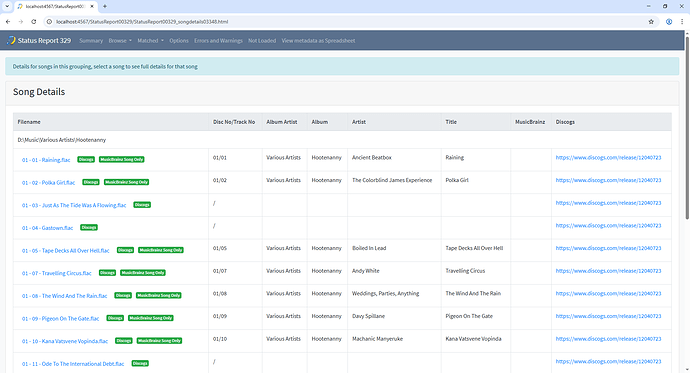Click the tab search chevron icon
Image resolution: width=690 pixels, height=373 pixels.
click(7, 6)
